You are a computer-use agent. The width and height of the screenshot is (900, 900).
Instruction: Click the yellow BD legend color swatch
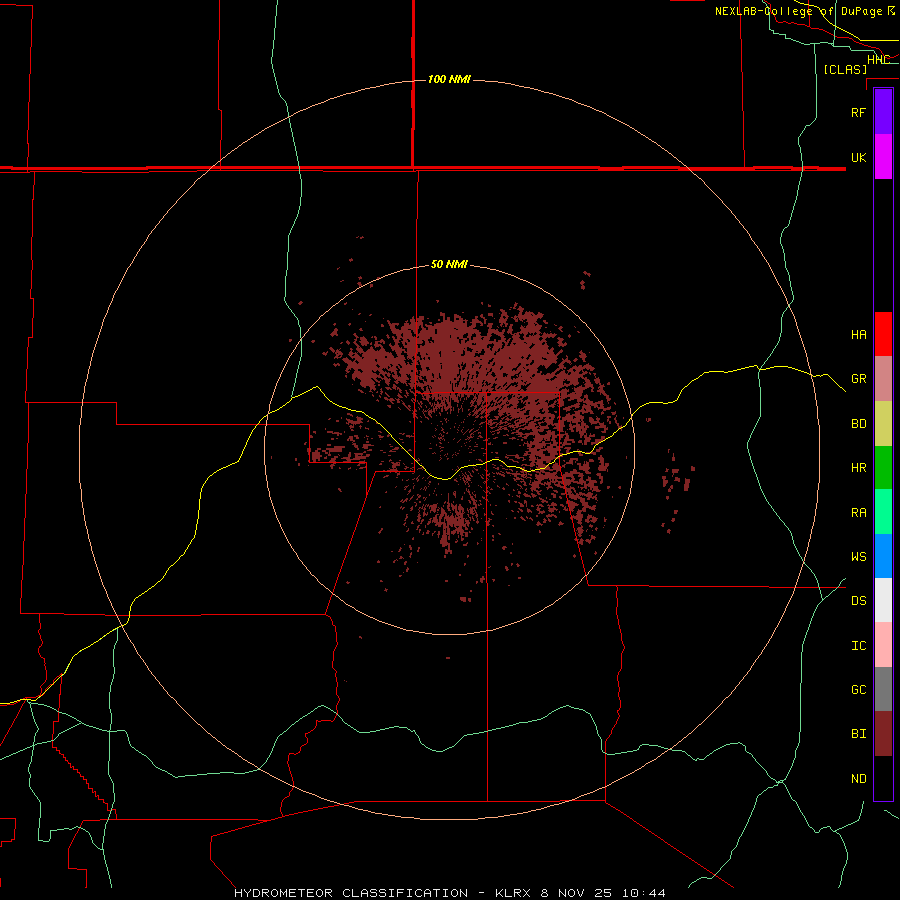[x=883, y=424]
